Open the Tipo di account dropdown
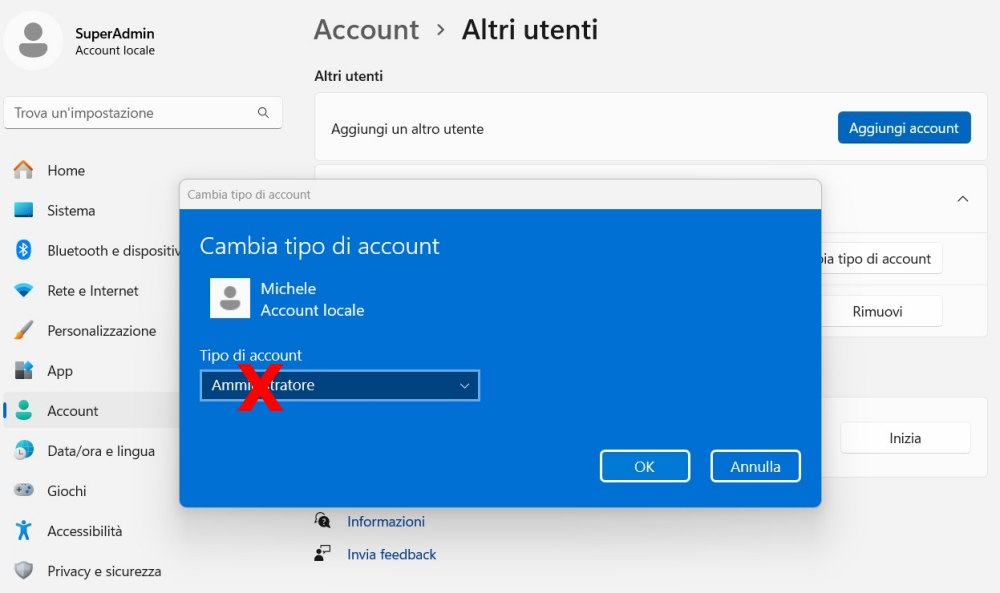The height and width of the screenshot is (593, 1000). click(339, 385)
